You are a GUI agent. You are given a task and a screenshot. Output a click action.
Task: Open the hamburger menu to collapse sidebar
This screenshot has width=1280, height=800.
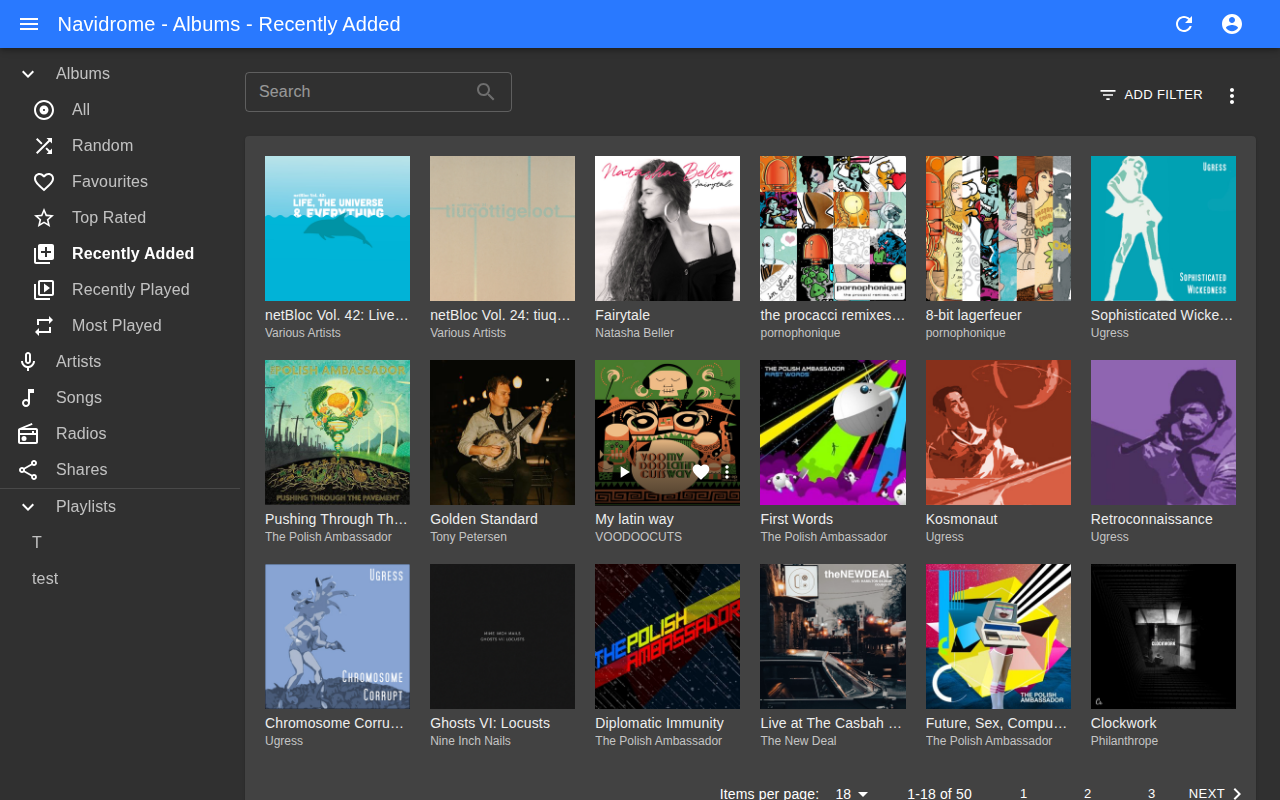(x=28, y=24)
